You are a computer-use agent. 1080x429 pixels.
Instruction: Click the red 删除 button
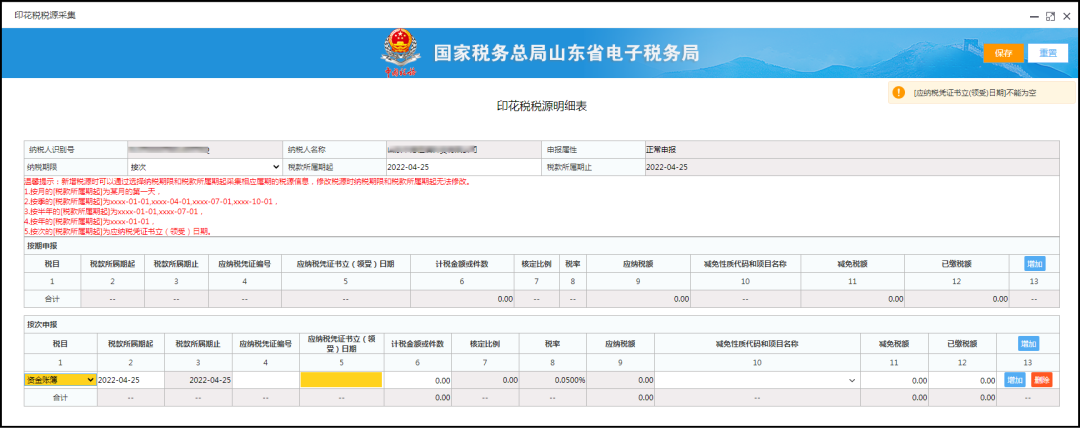(1041, 379)
